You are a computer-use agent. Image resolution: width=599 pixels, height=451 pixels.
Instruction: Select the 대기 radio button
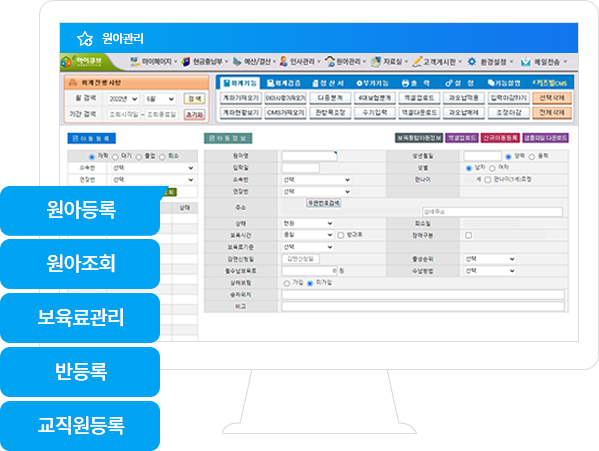(x=115, y=157)
